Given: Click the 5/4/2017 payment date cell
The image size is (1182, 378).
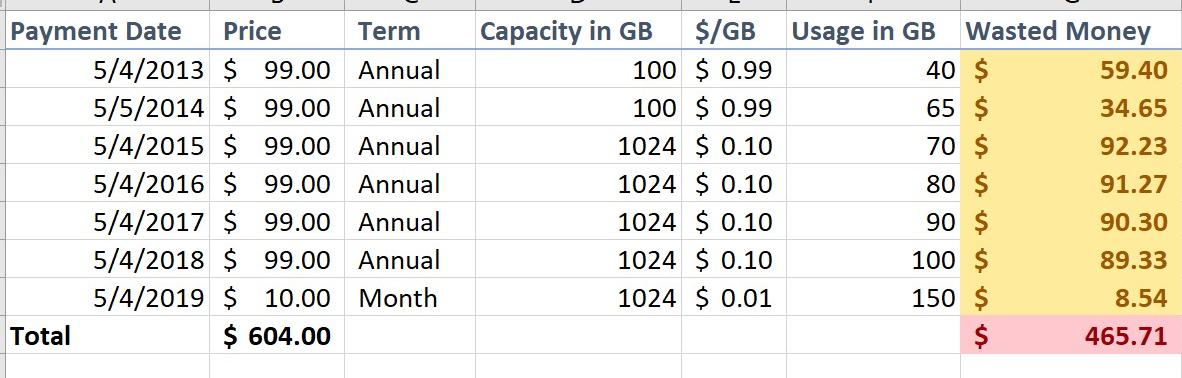Looking at the screenshot, I should (x=107, y=222).
